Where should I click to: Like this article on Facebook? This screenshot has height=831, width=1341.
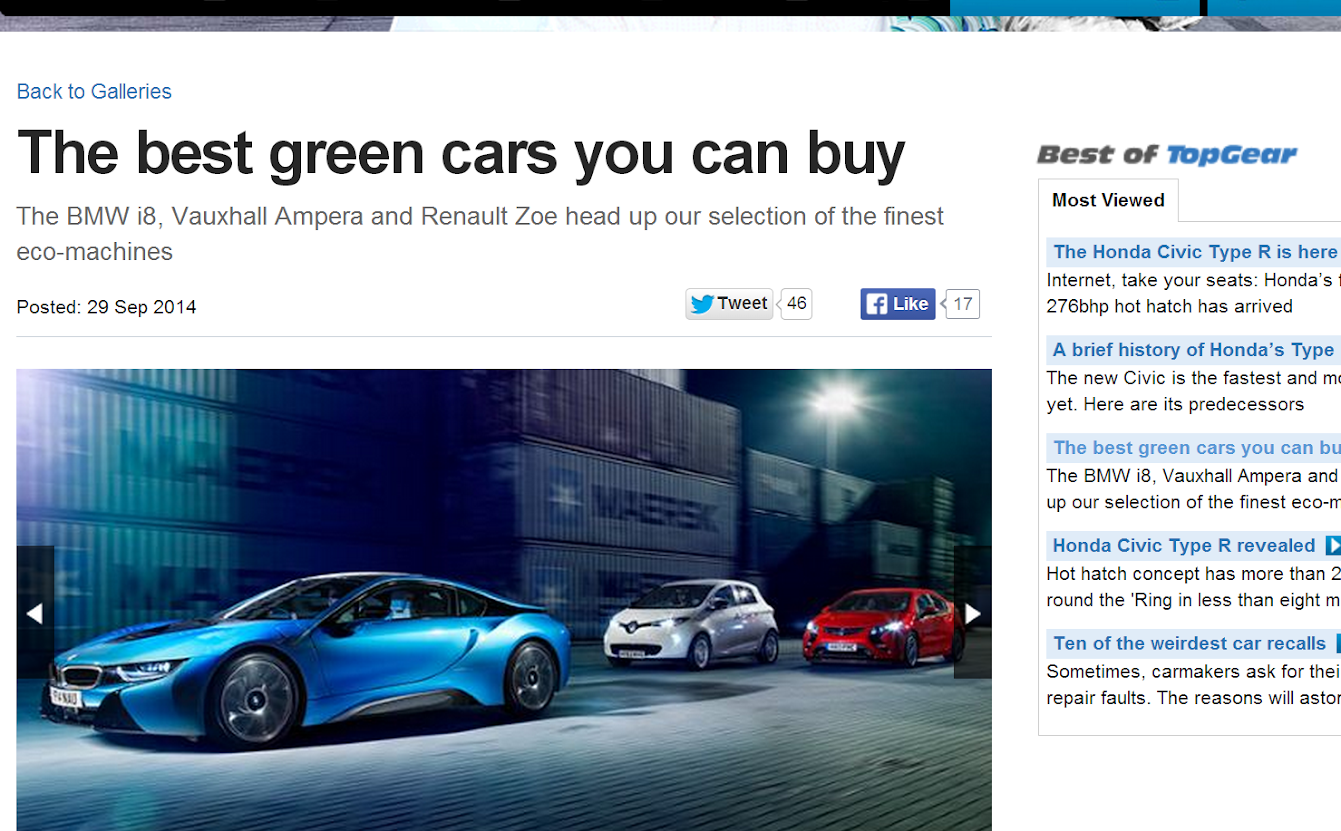pos(898,304)
